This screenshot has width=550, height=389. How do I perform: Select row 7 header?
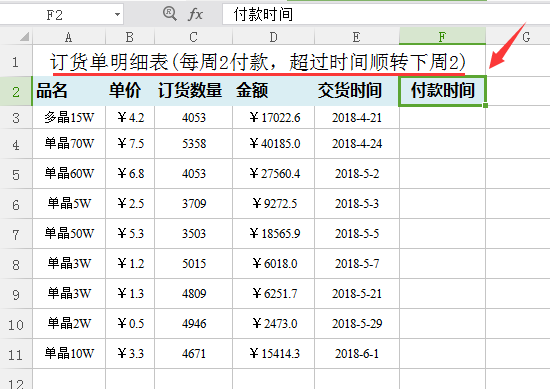coord(16,234)
